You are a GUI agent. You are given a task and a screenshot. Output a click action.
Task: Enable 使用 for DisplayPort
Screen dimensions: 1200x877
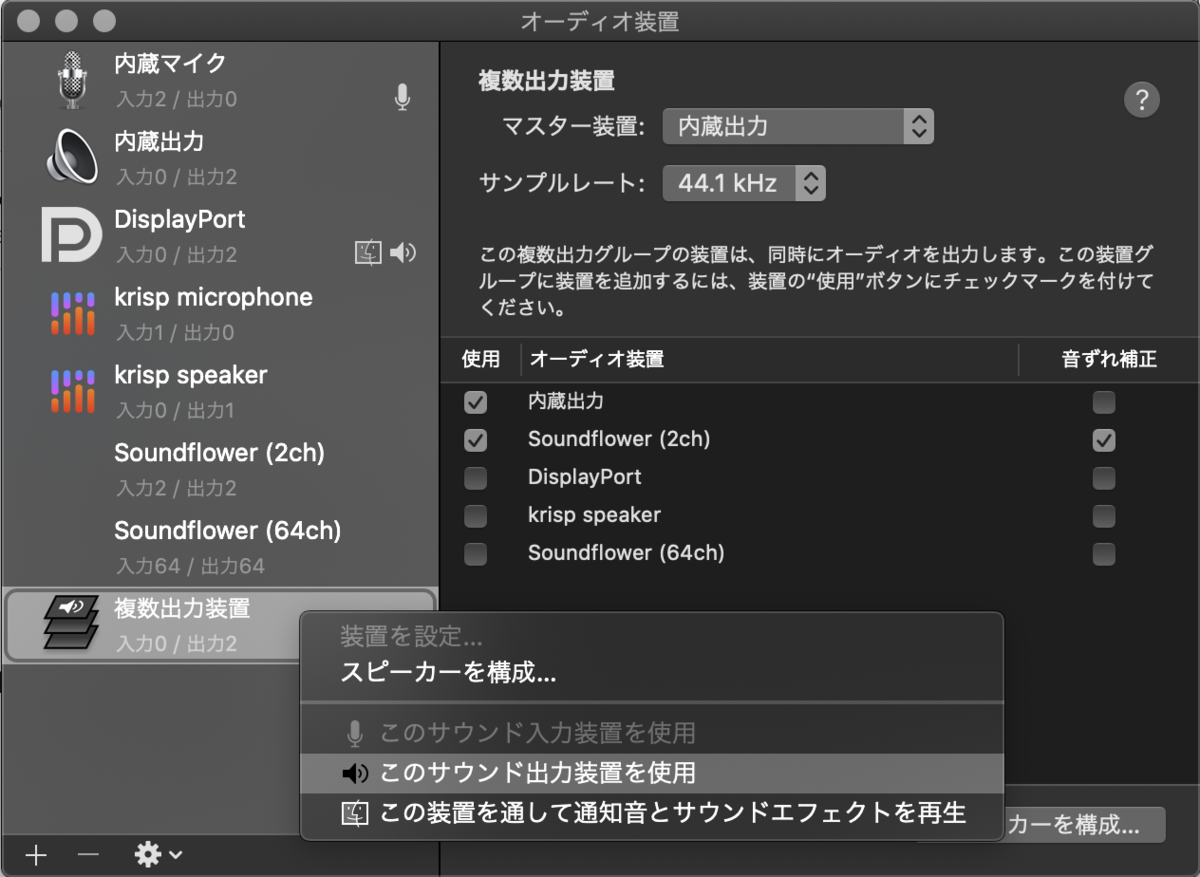tap(476, 478)
